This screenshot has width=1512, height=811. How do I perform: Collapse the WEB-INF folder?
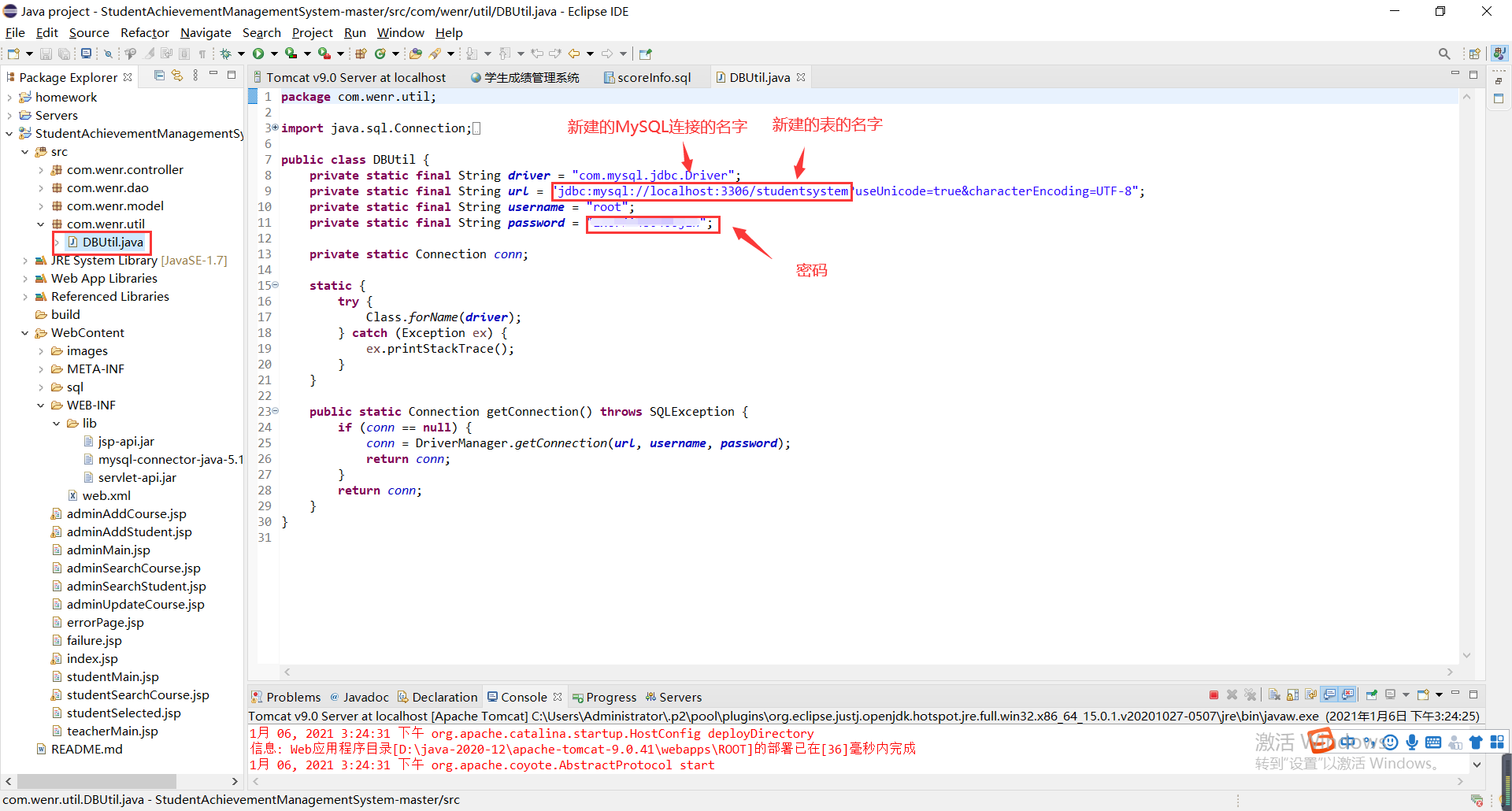coord(40,405)
